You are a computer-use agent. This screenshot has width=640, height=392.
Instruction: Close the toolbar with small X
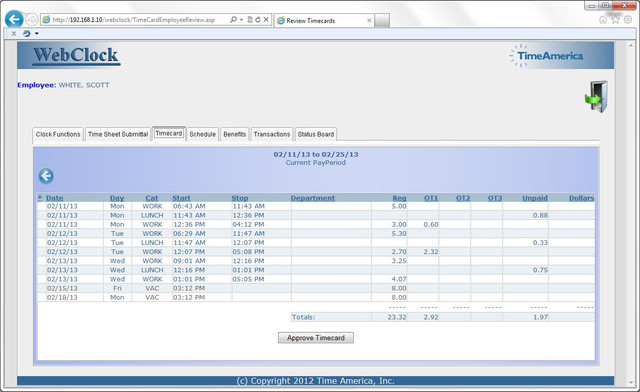pos(14,33)
